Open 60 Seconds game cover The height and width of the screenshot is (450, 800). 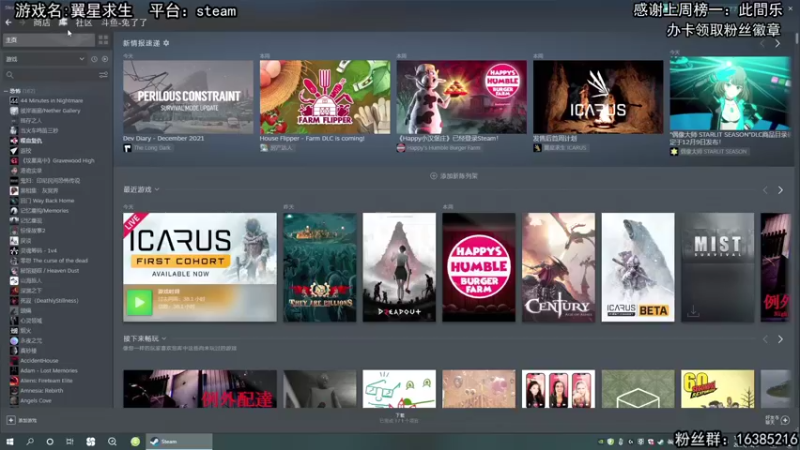point(718,389)
